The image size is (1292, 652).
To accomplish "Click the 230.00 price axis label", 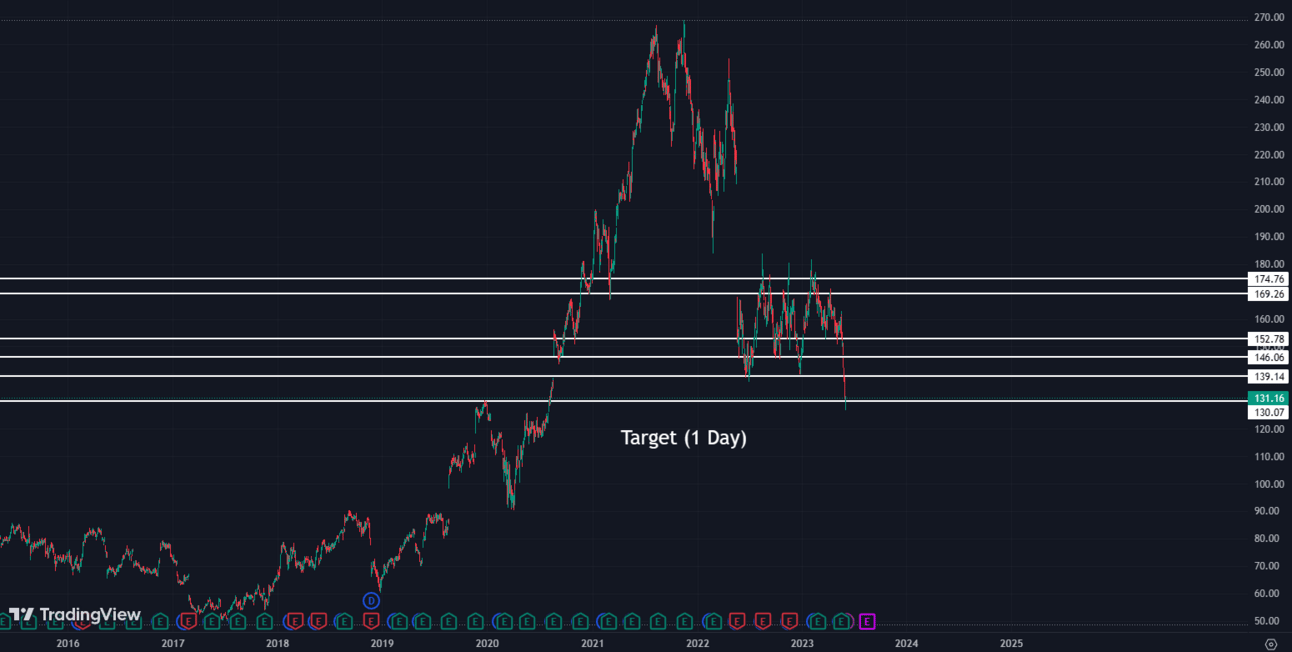I will (x=1267, y=127).
